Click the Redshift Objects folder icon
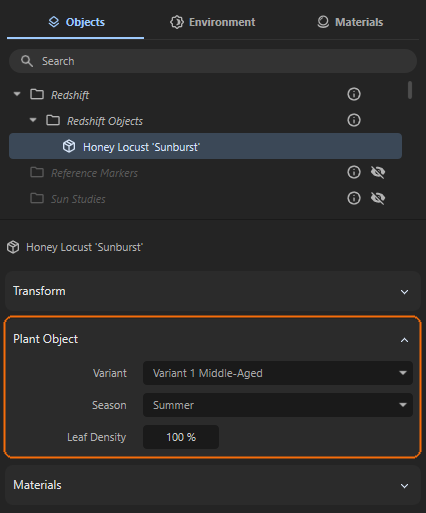 53,120
